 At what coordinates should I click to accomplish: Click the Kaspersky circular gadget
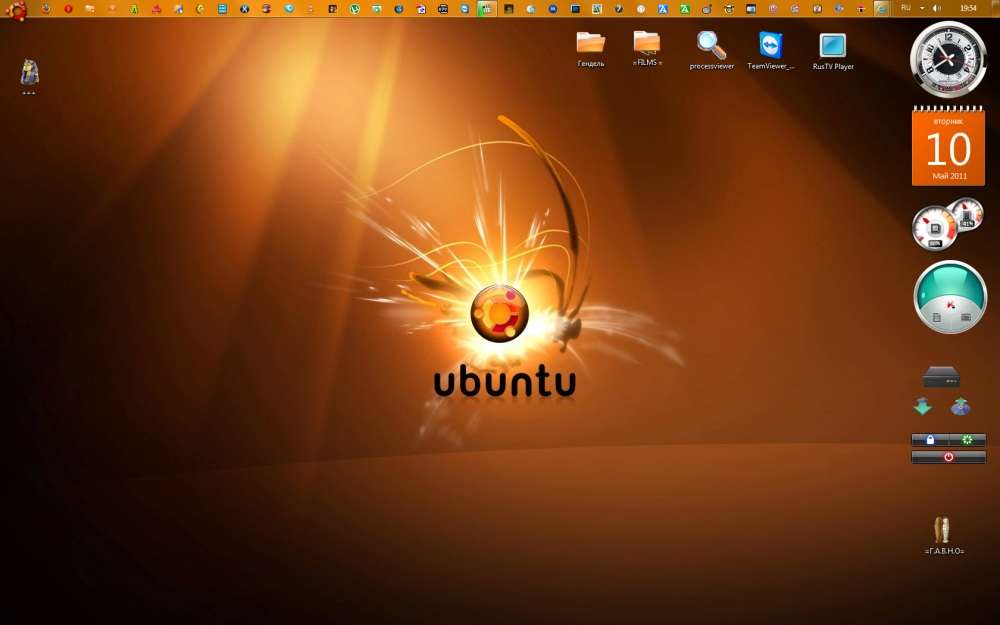click(x=948, y=297)
